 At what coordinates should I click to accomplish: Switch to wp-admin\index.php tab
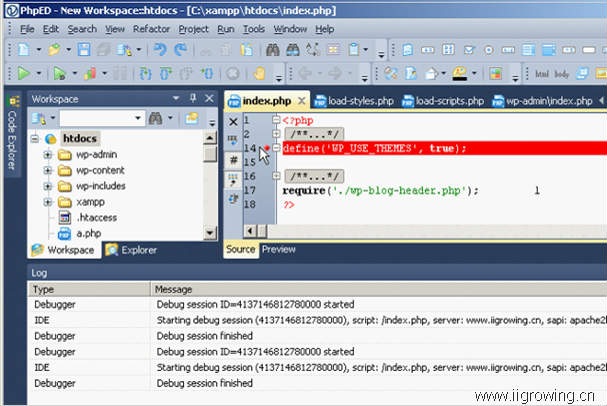542,101
